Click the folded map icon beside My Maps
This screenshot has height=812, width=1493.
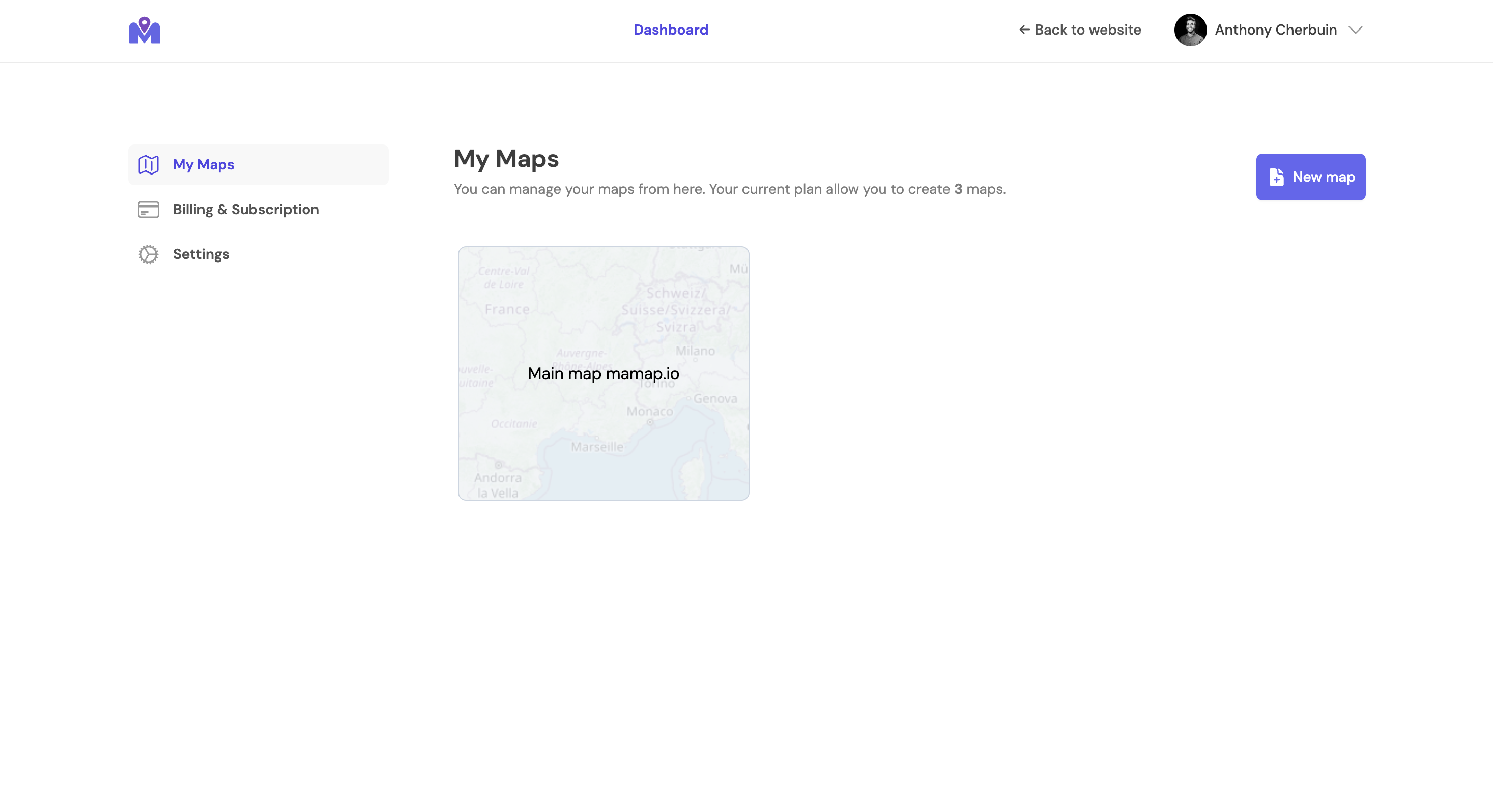pos(149,165)
